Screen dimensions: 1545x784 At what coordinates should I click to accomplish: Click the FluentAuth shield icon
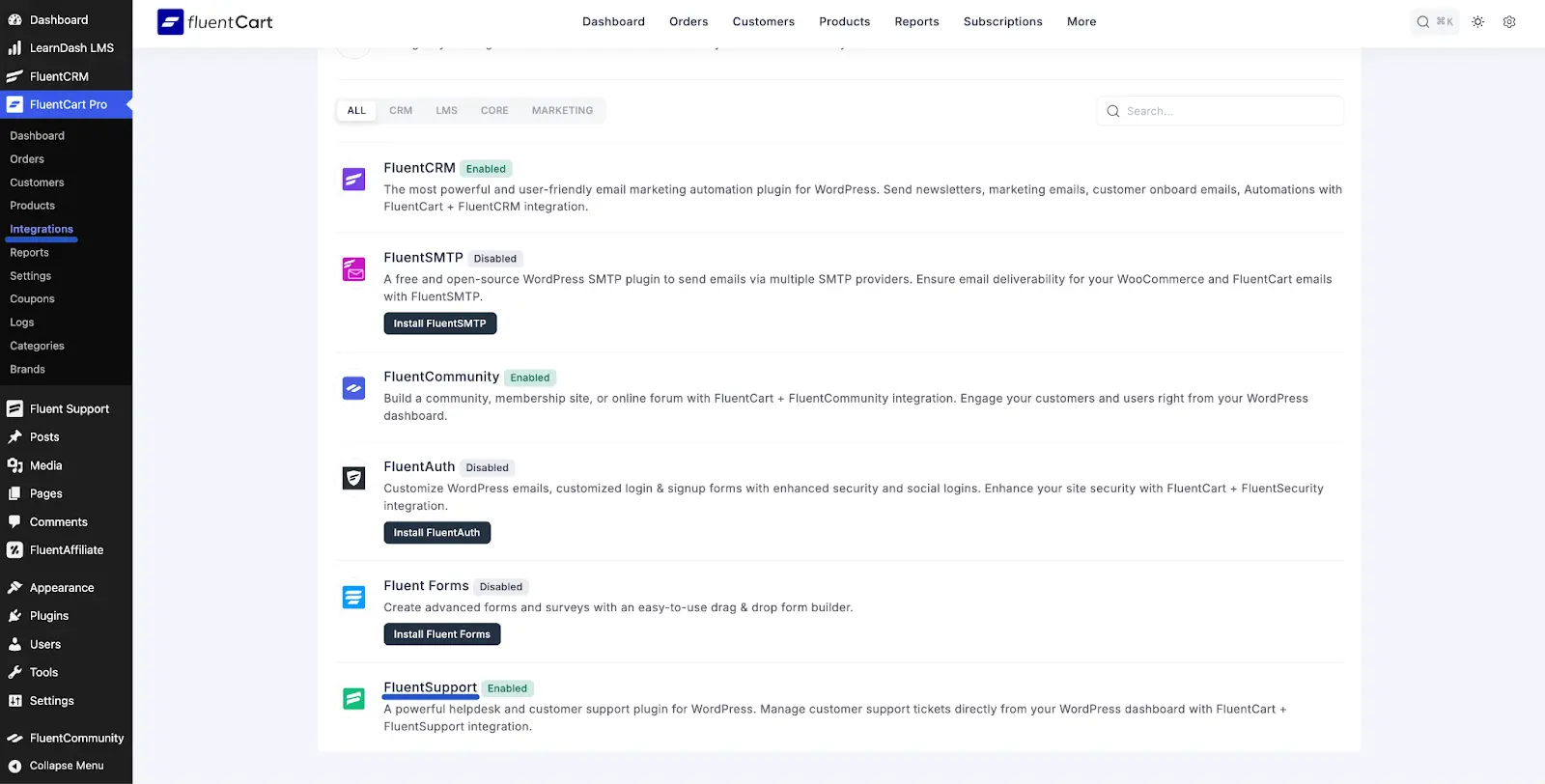click(353, 478)
